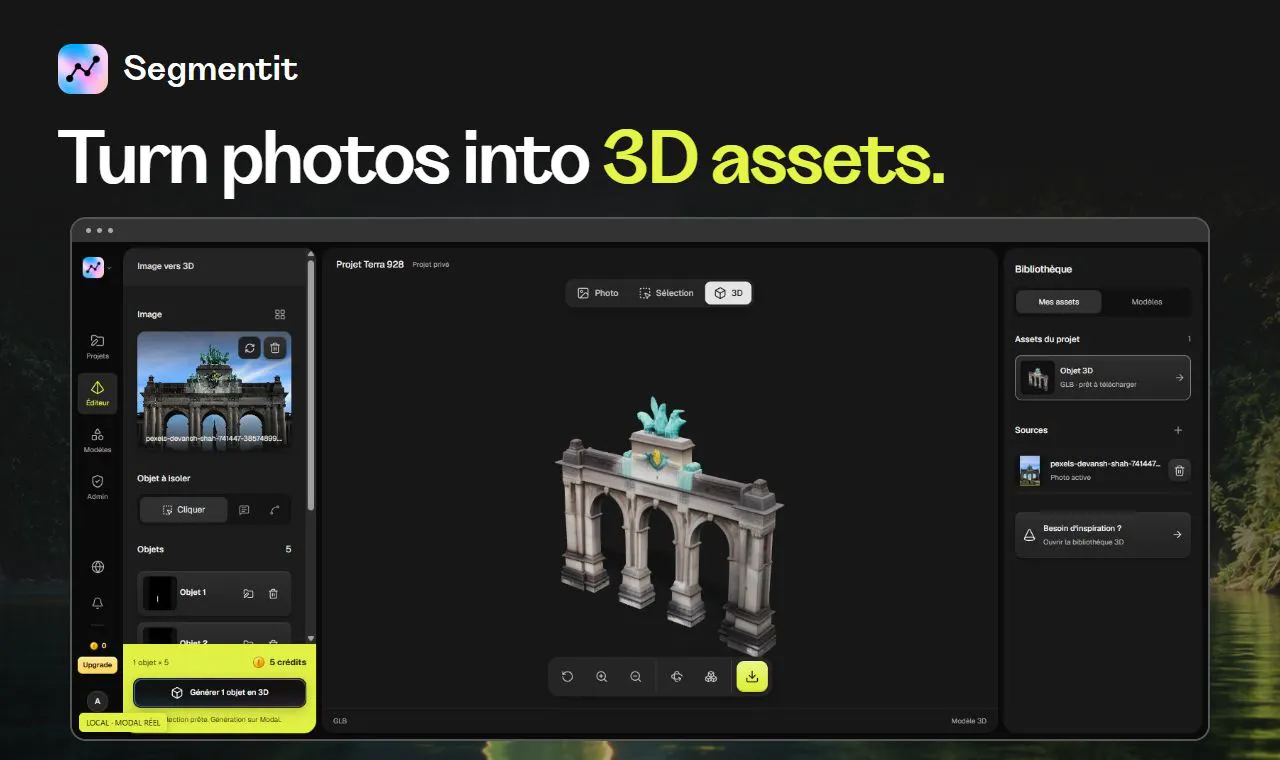Open the Projets section in sidebar
The height and width of the screenshot is (760, 1280).
click(97, 346)
